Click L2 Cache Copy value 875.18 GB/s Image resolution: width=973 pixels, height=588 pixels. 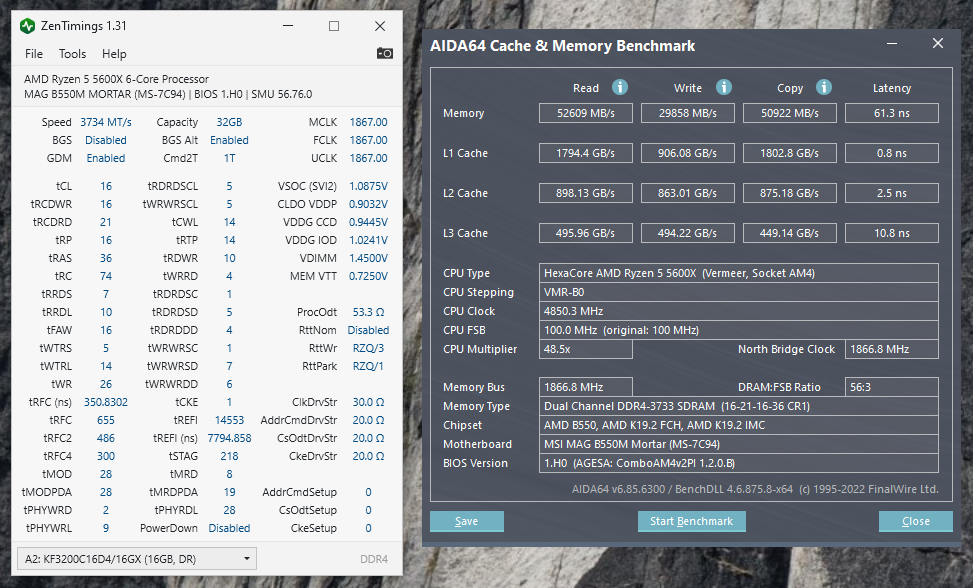pyautogui.click(x=789, y=193)
